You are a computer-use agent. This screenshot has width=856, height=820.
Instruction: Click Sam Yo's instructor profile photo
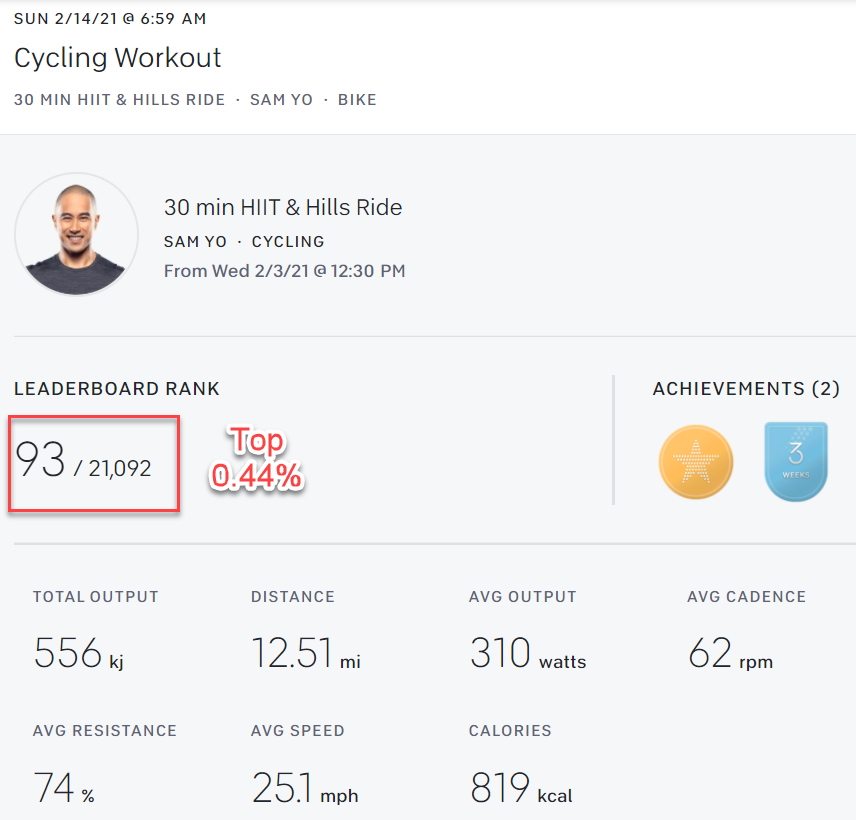coord(76,234)
